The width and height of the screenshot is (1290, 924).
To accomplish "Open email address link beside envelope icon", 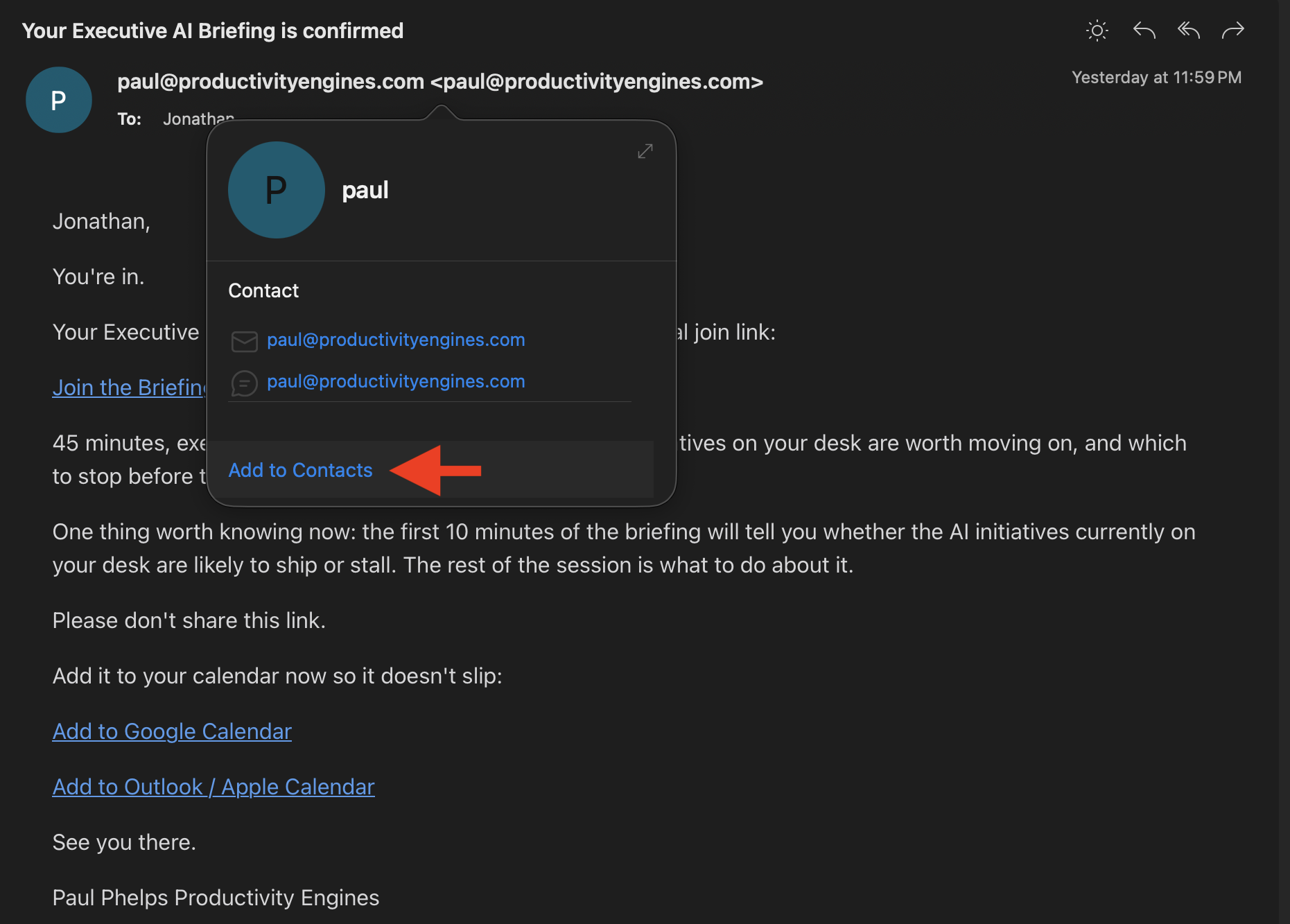I will click(x=396, y=340).
